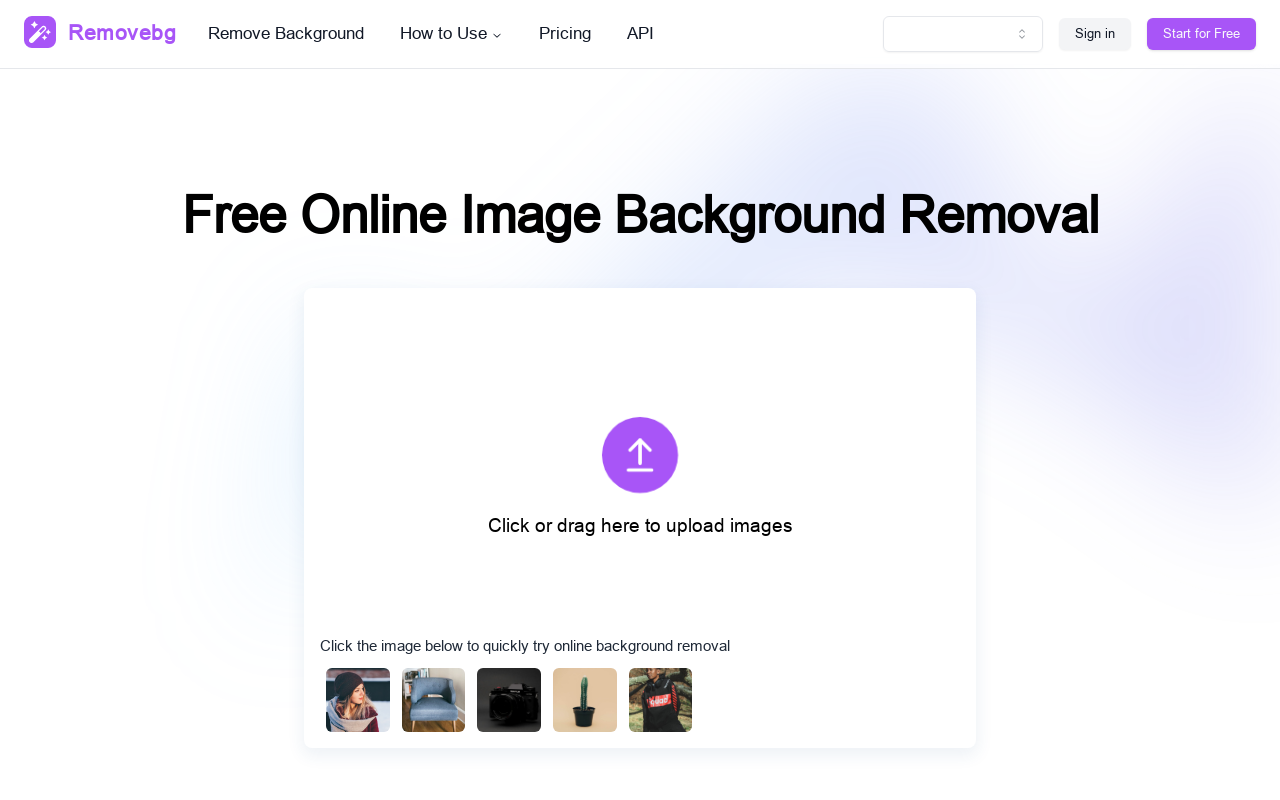Open the API link in navigation

coord(640,33)
